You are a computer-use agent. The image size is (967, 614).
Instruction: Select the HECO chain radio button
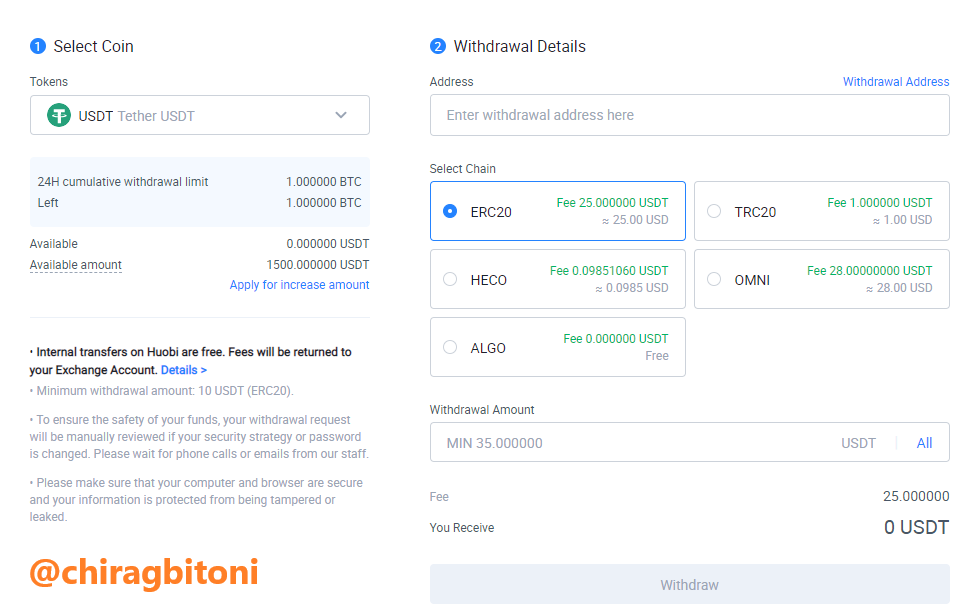pos(450,279)
